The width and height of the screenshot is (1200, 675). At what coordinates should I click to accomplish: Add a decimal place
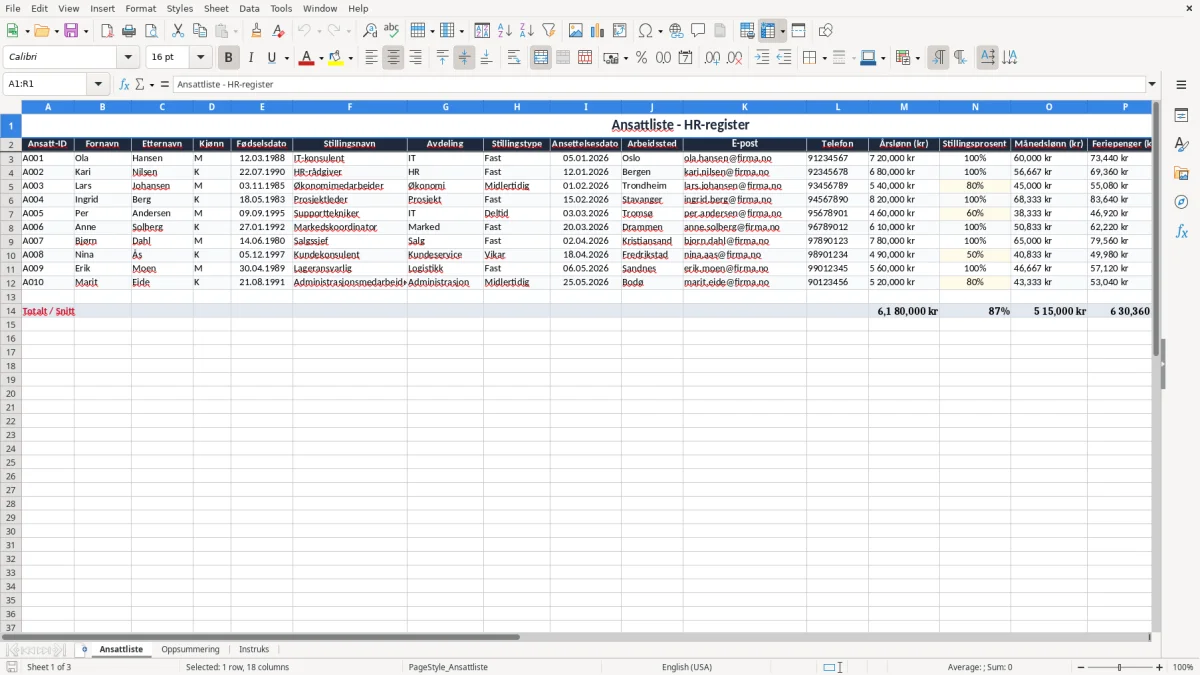click(x=713, y=58)
